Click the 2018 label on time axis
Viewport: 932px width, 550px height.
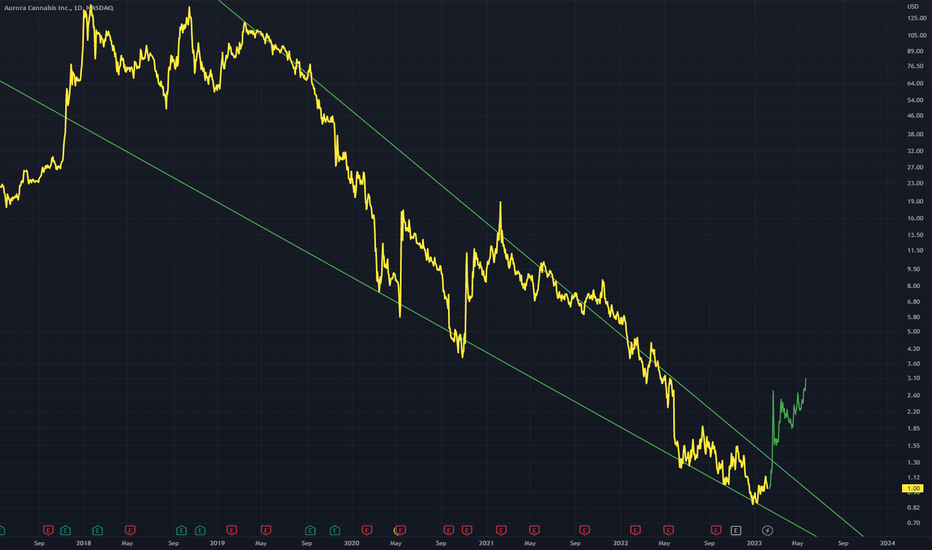click(84, 543)
